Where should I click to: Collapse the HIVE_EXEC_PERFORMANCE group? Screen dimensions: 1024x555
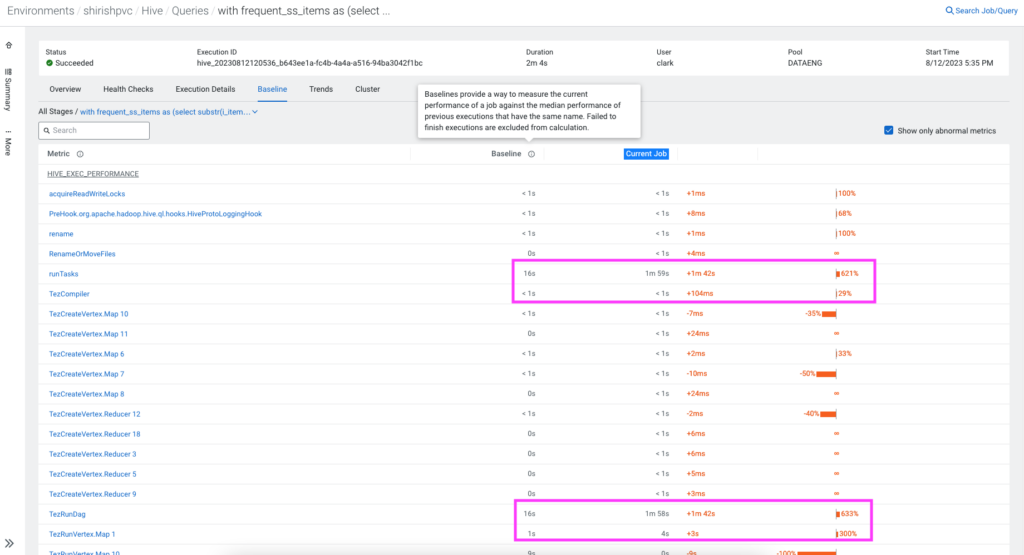pyautogui.click(x=92, y=174)
